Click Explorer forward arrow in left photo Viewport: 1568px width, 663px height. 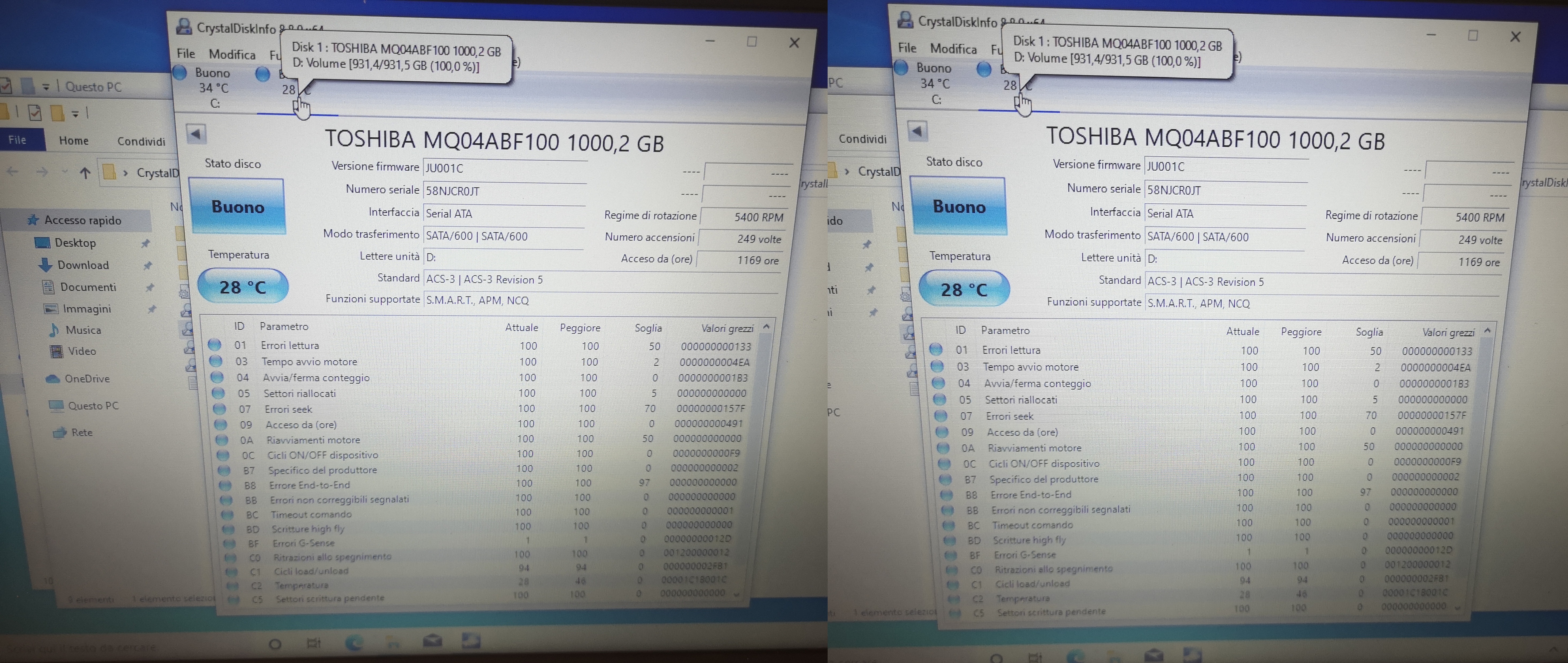click(41, 172)
